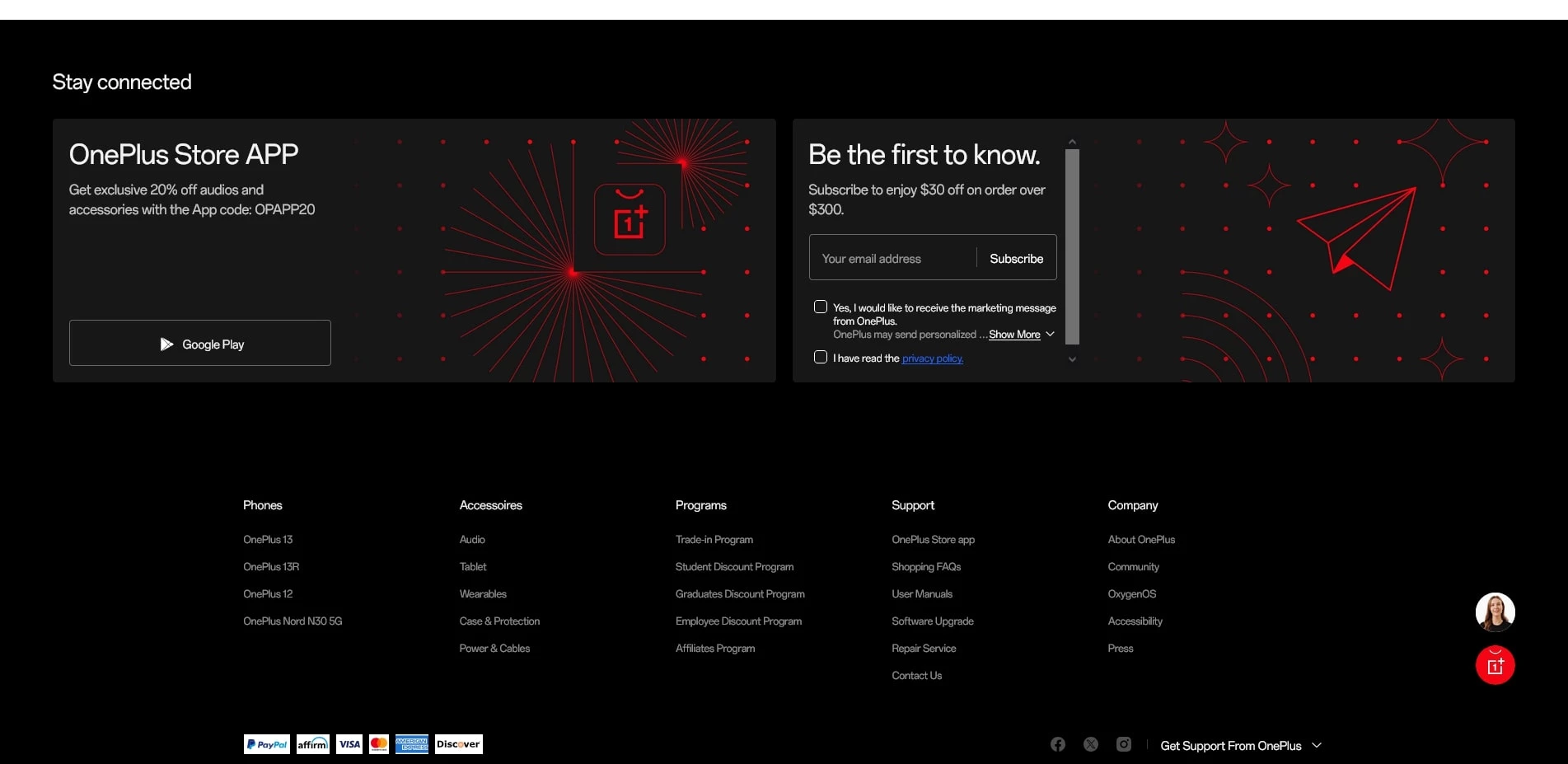
Task: Select the Visa payment method icon
Action: coord(349,743)
